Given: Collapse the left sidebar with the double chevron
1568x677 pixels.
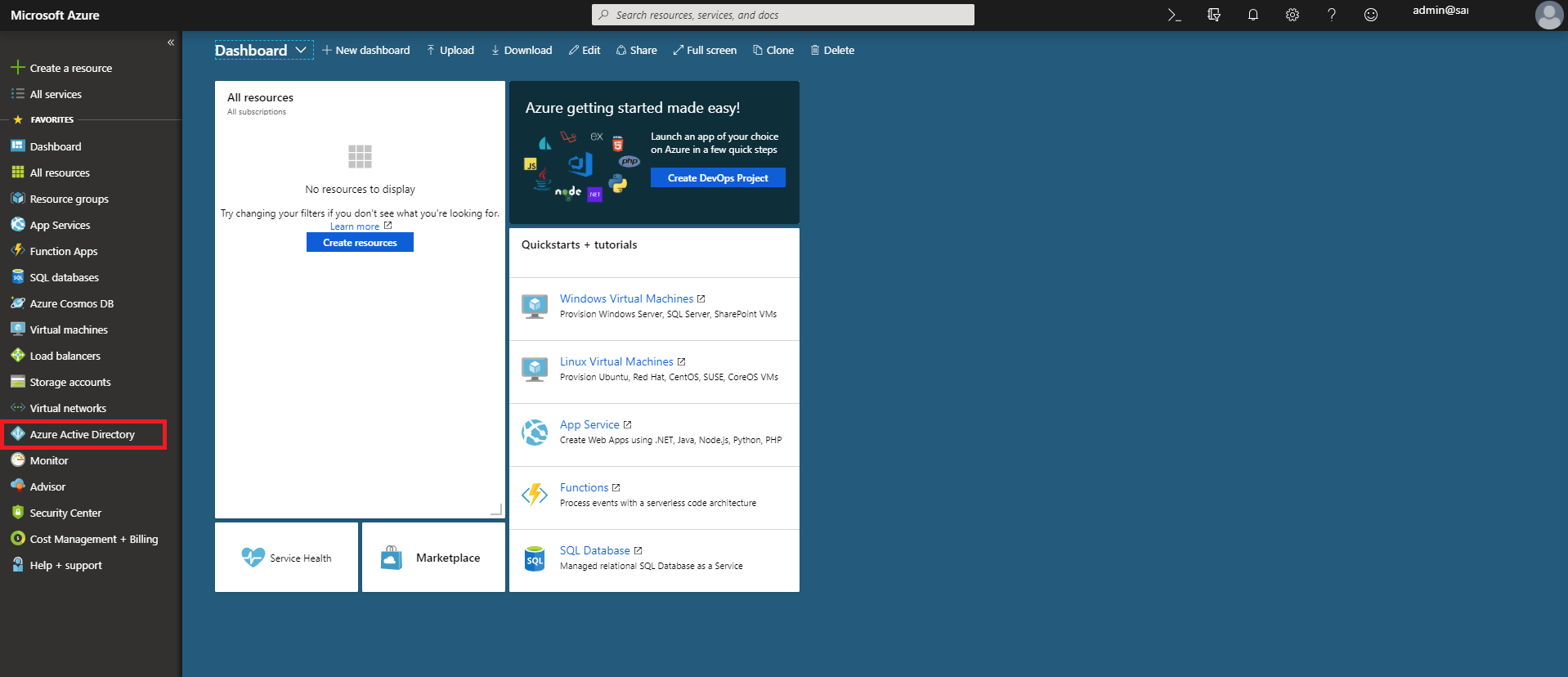Looking at the screenshot, I should tap(171, 43).
